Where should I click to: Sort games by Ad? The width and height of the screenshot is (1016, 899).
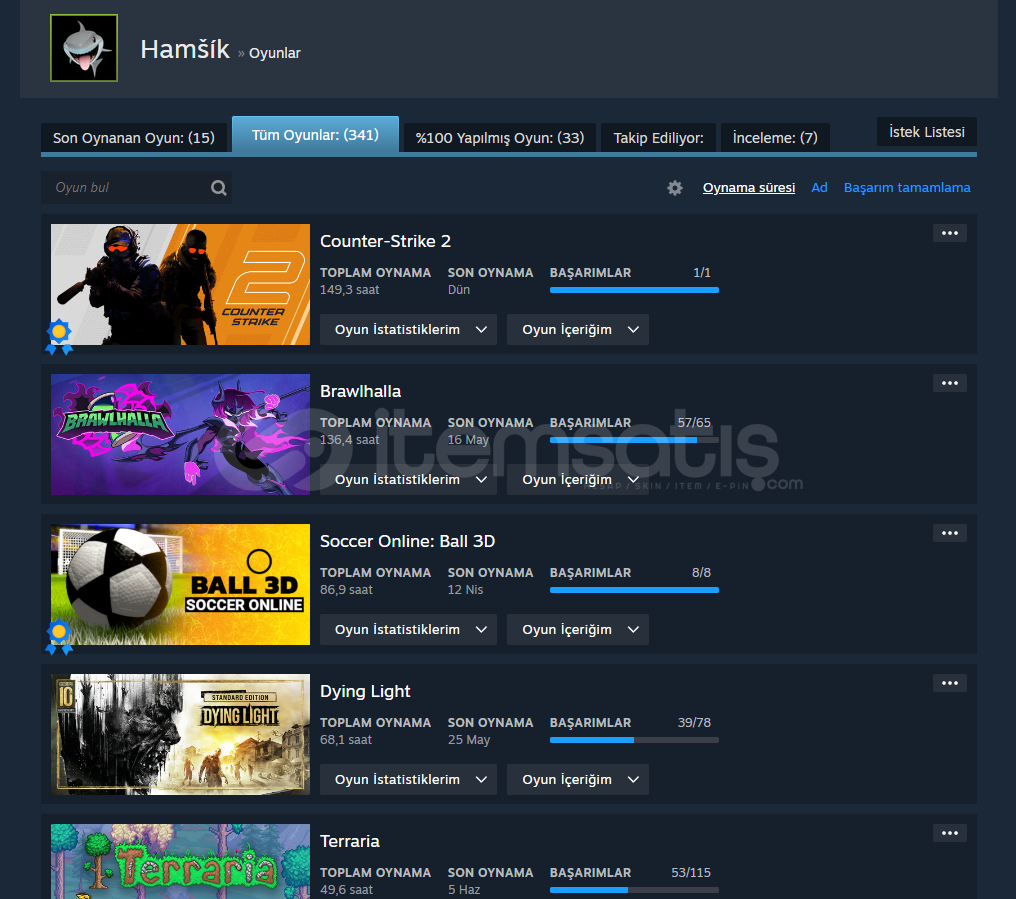click(x=819, y=187)
